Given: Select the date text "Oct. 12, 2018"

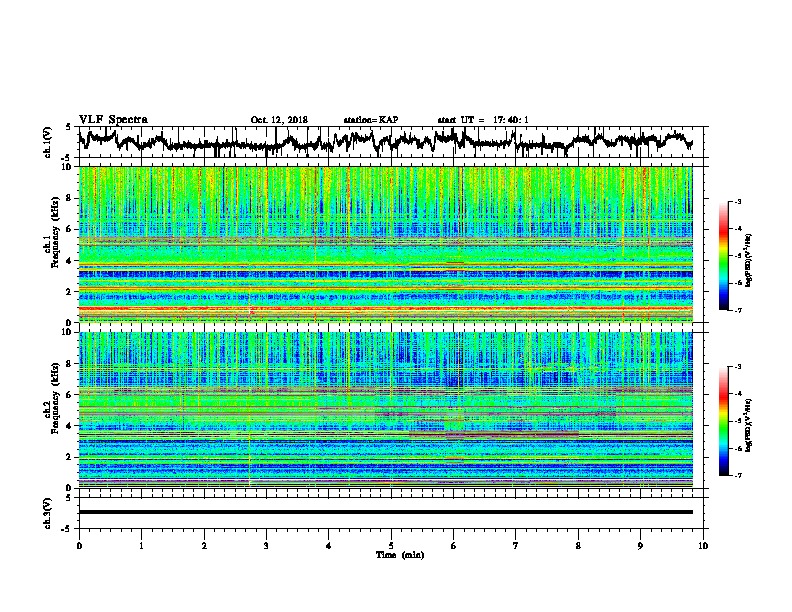Looking at the screenshot, I should pos(279,120).
